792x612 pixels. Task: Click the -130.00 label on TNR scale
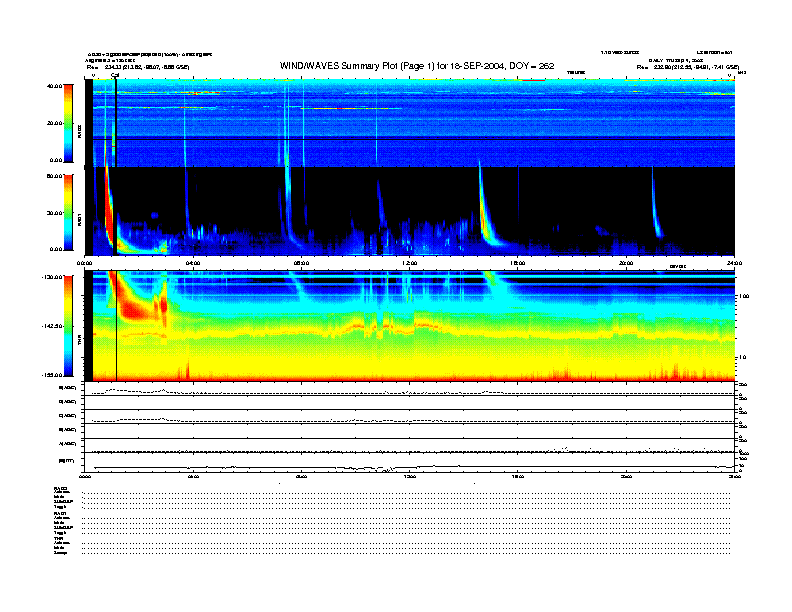(x=54, y=275)
